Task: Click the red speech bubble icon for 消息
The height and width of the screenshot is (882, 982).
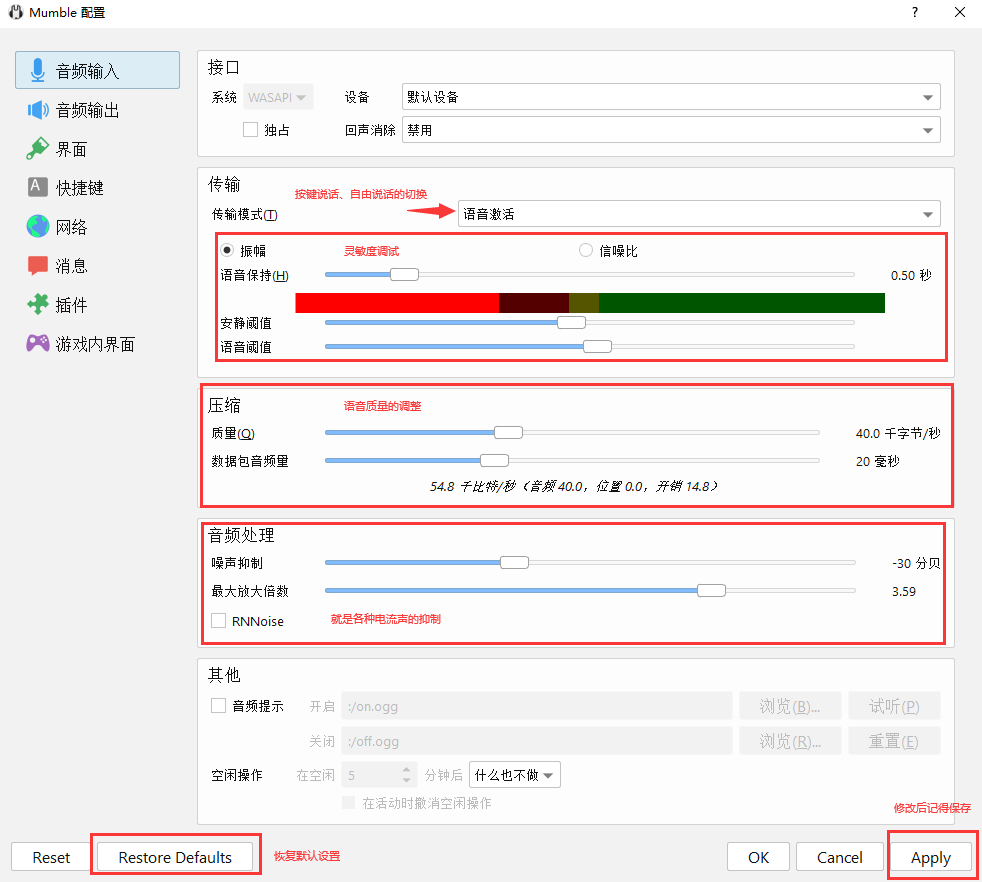Action: point(38,265)
